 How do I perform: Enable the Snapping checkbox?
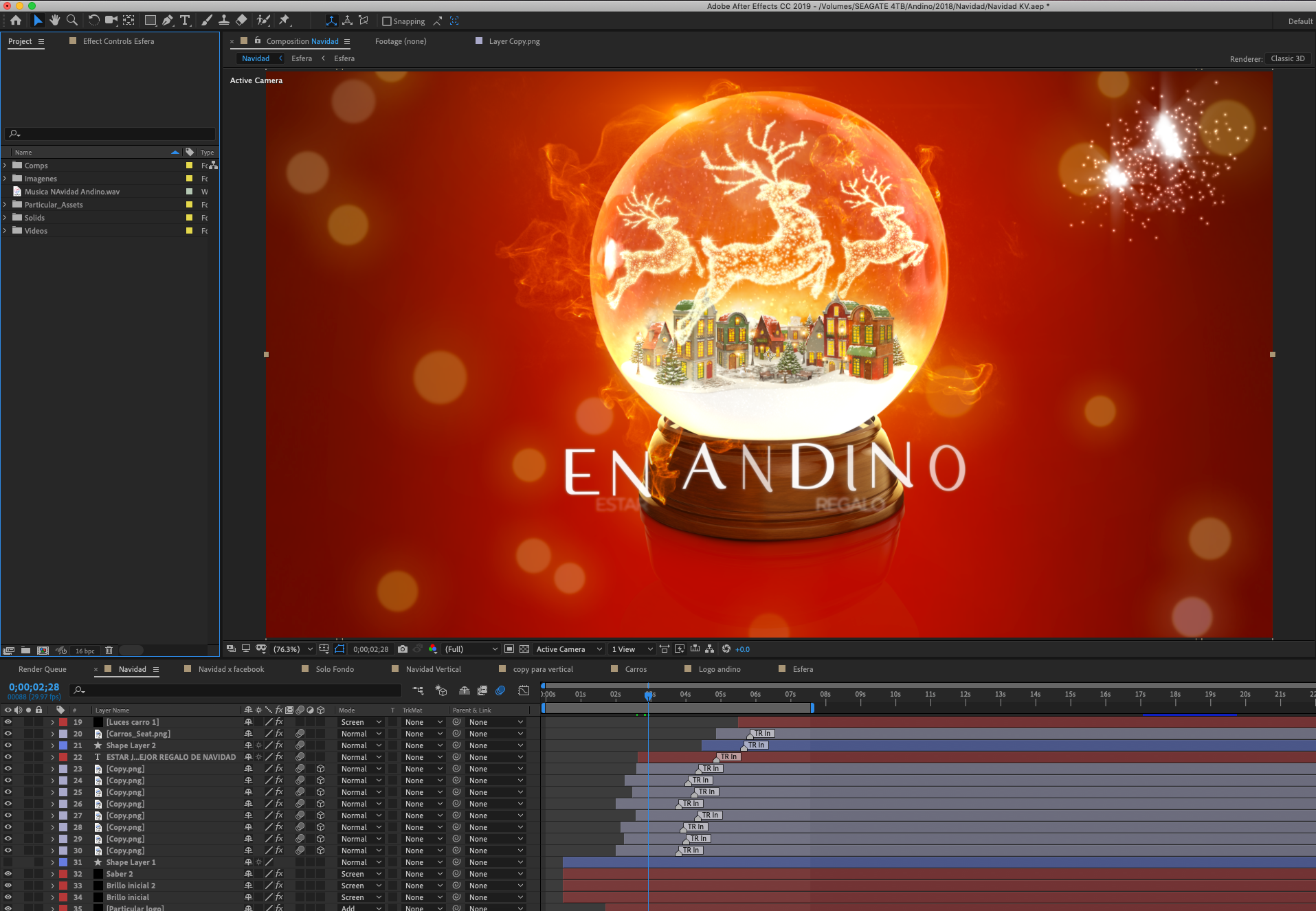pos(387,21)
